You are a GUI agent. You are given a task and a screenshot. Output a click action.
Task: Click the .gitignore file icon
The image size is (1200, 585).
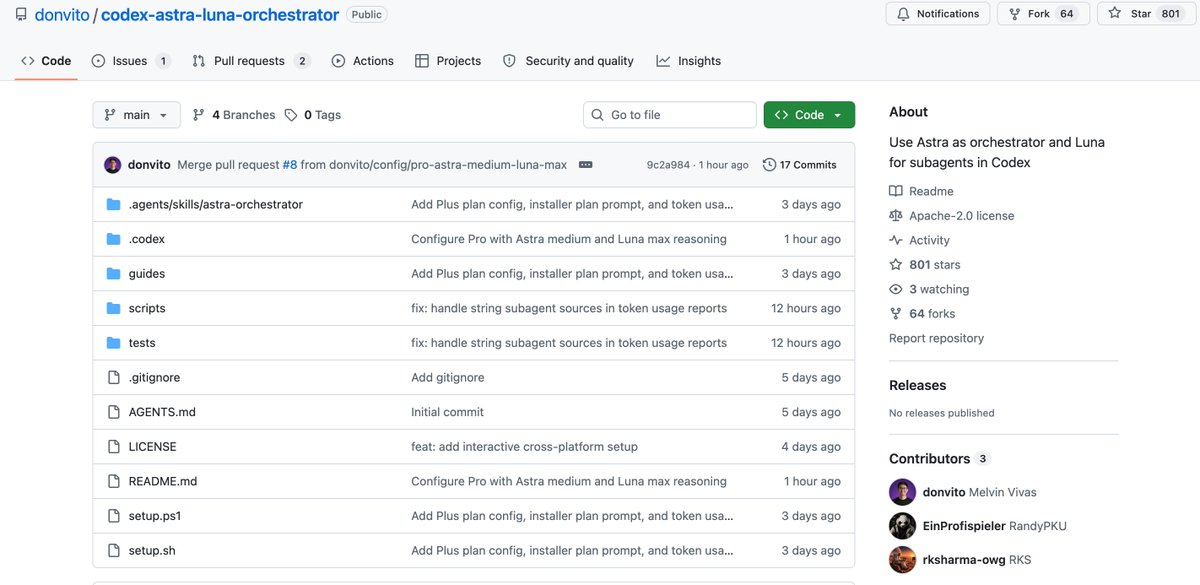click(x=113, y=377)
